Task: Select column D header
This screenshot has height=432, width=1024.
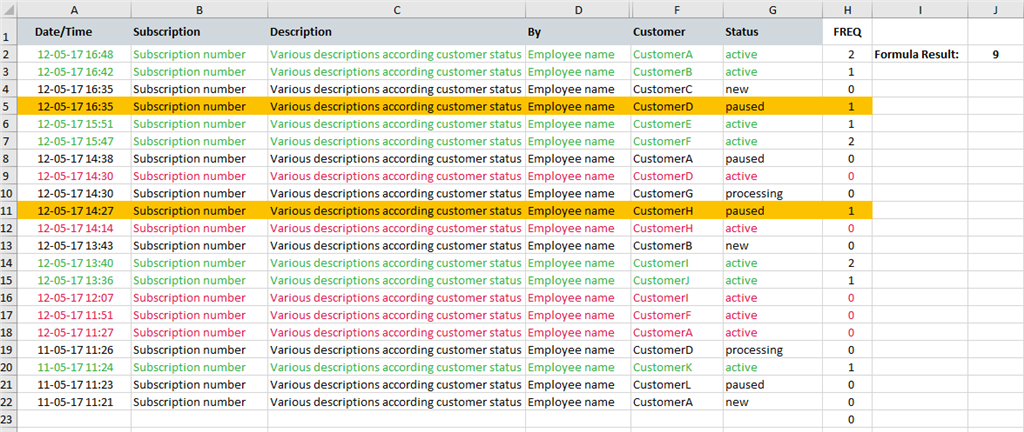Action: point(578,10)
